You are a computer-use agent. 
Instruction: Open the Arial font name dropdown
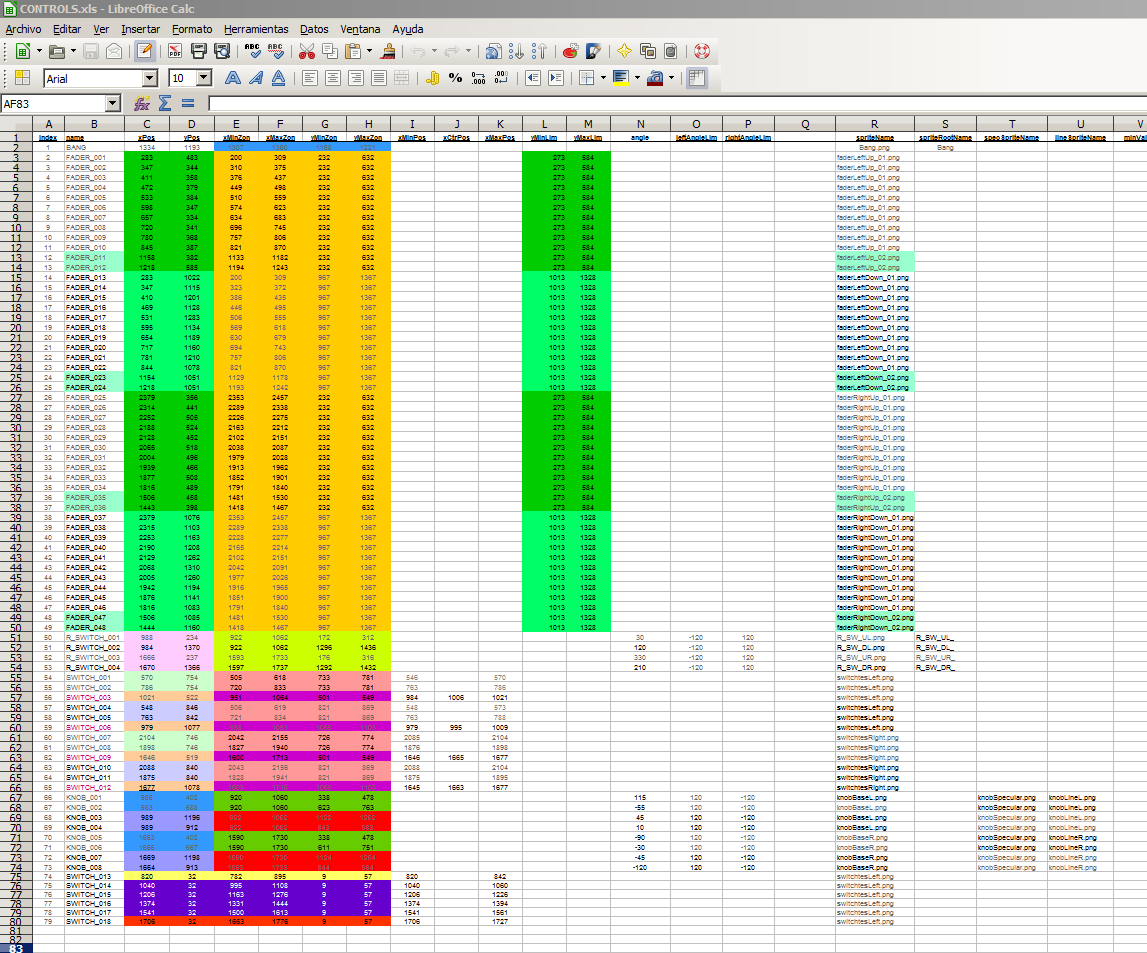150,78
